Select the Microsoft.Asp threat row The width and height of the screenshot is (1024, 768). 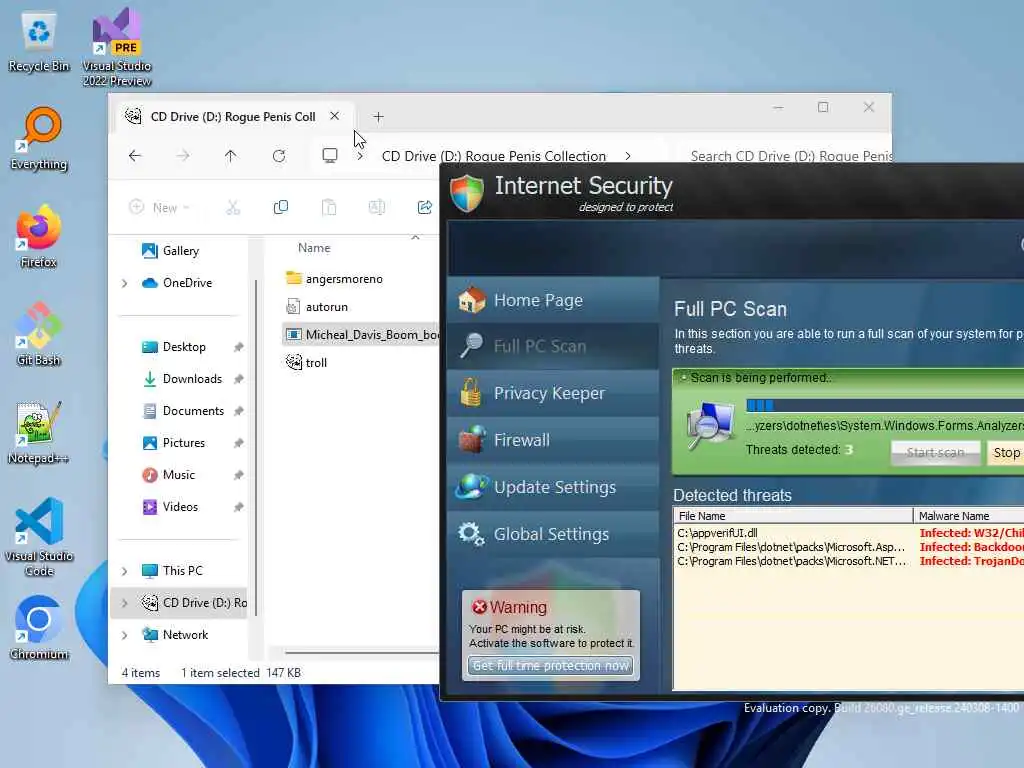pyautogui.click(x=849, y=547)
